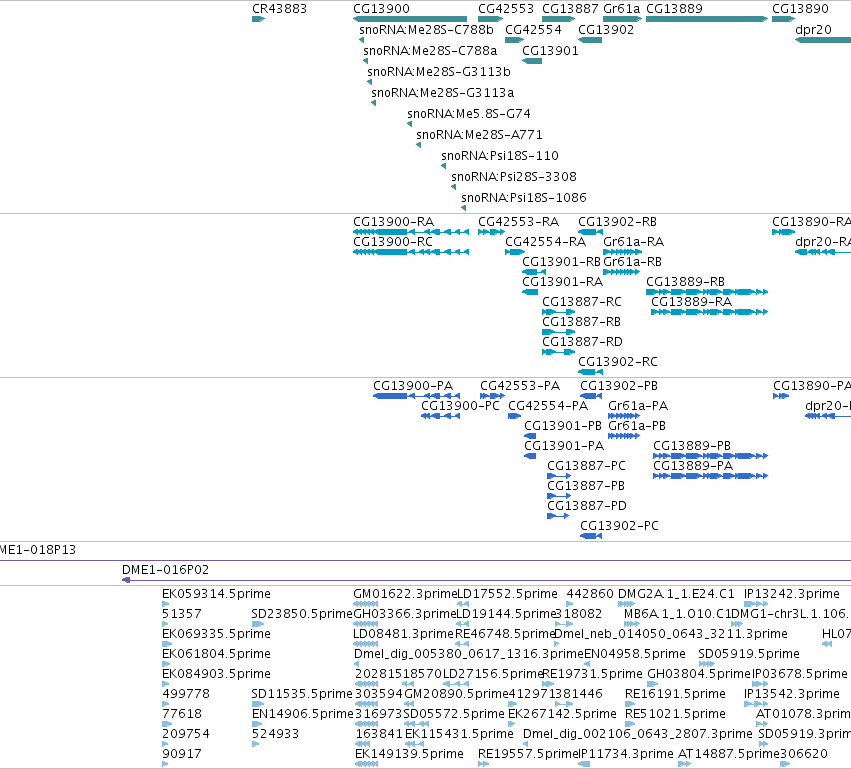Click the CG13889 gene bar
The width and height of the screenshot is (851, 769).
point(707,19)
